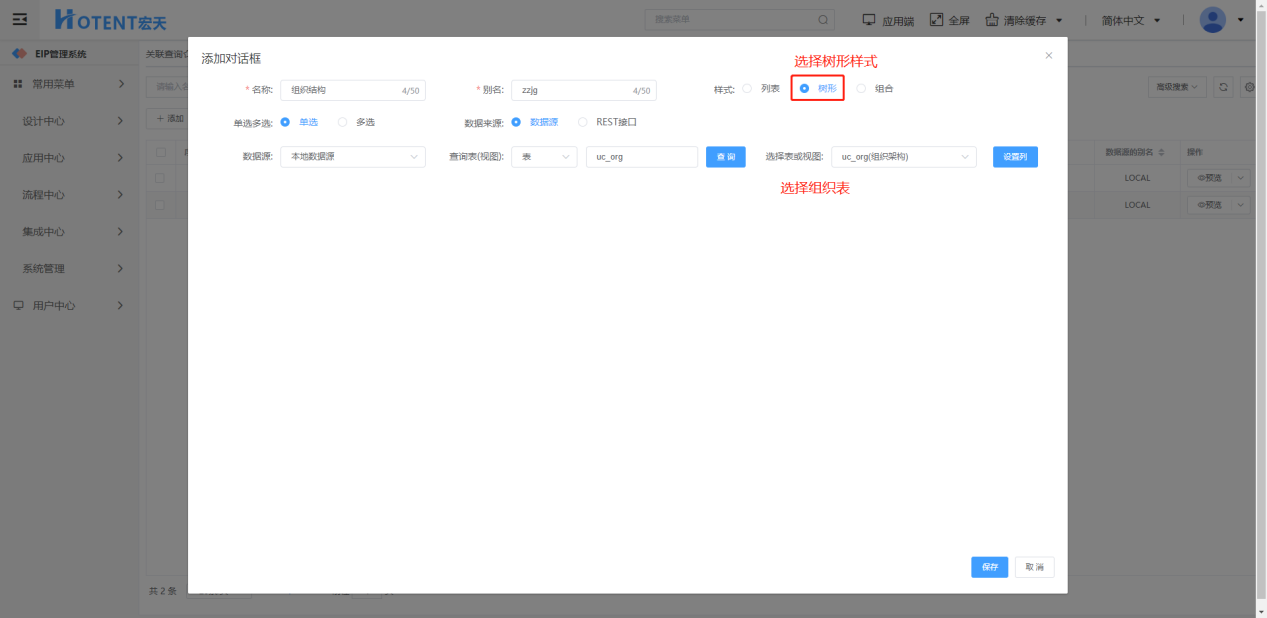Close the 添加对话框 dialog with X
The width and height of the screenshot is (1267, 618).
[1048, 56]
